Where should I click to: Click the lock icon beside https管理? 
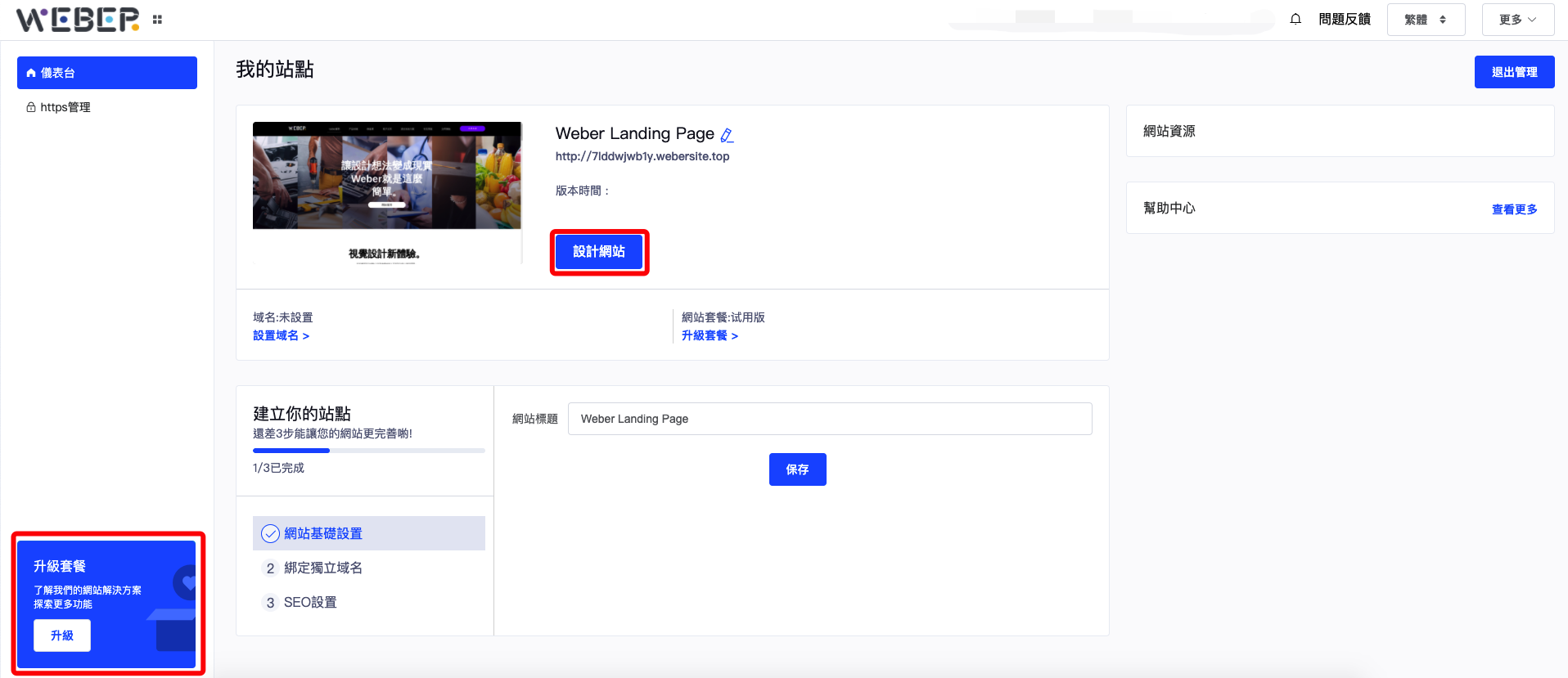pyautogui.click(x=31, y=107)
